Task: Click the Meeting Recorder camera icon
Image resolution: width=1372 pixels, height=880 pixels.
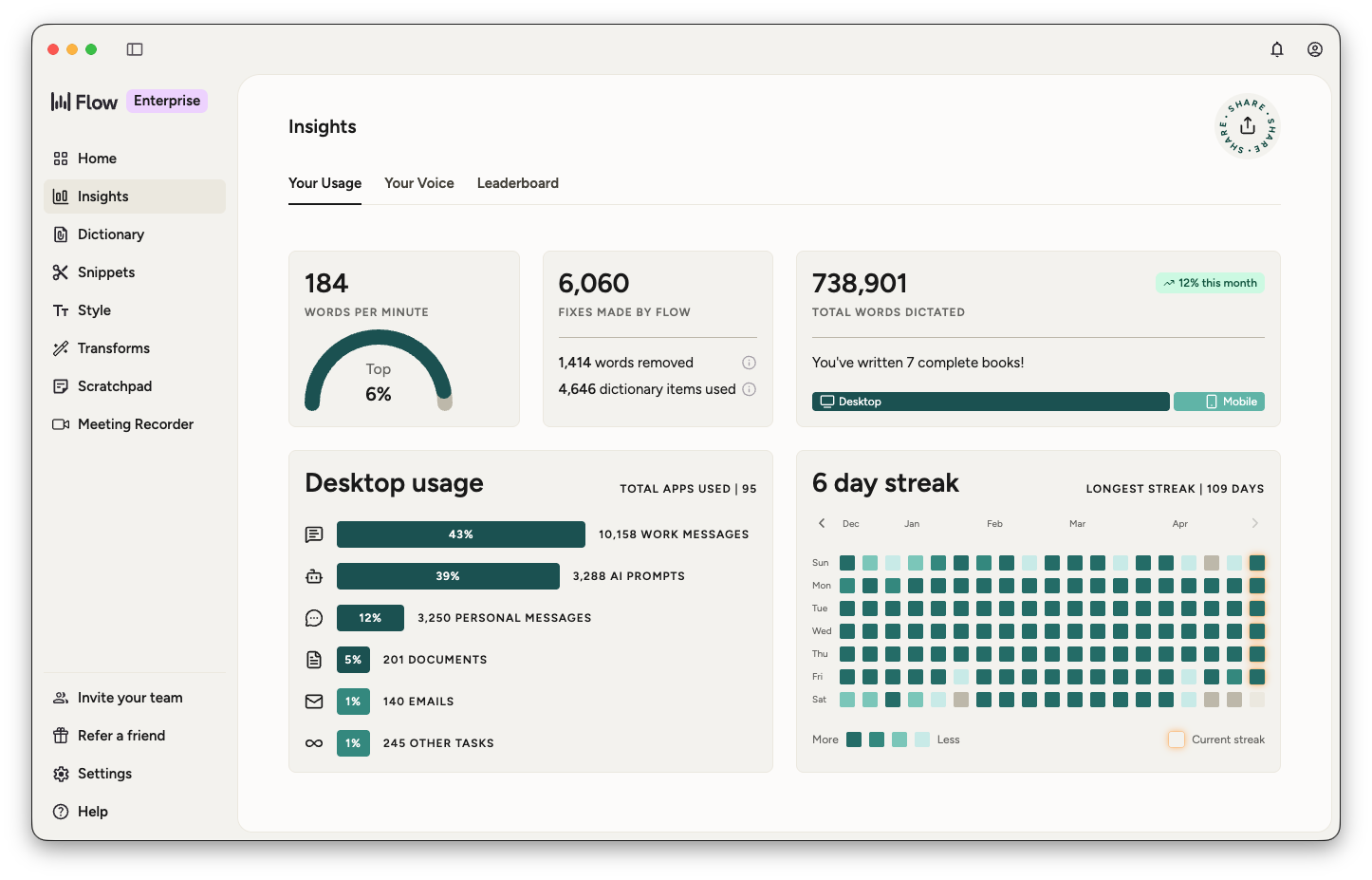Action: tap(61, 424)
